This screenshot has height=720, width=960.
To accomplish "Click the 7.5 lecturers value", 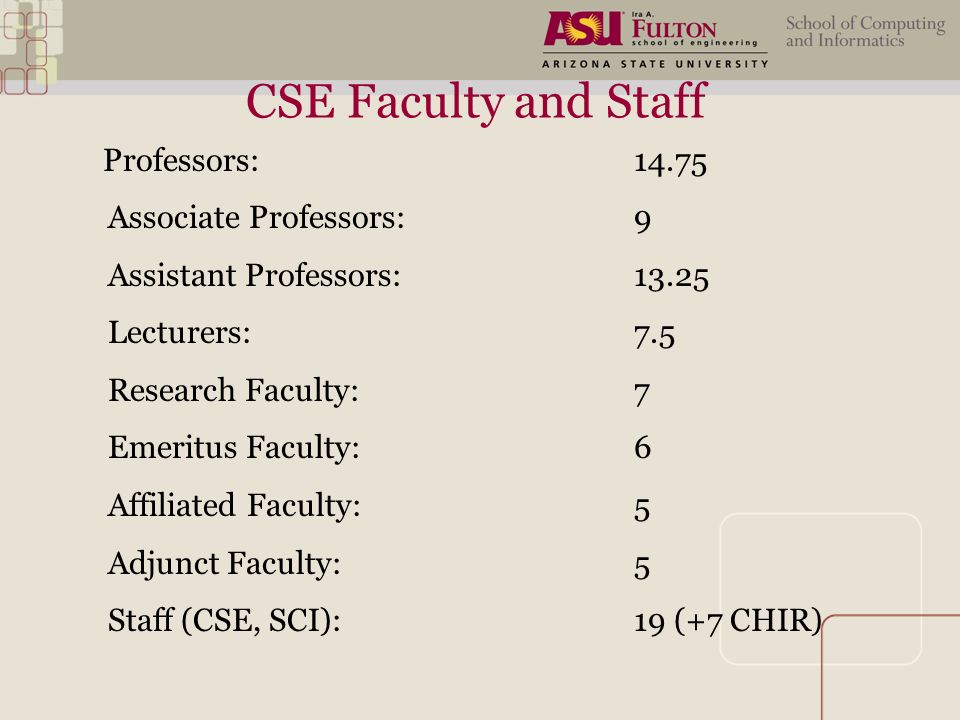I will [654, 336].
